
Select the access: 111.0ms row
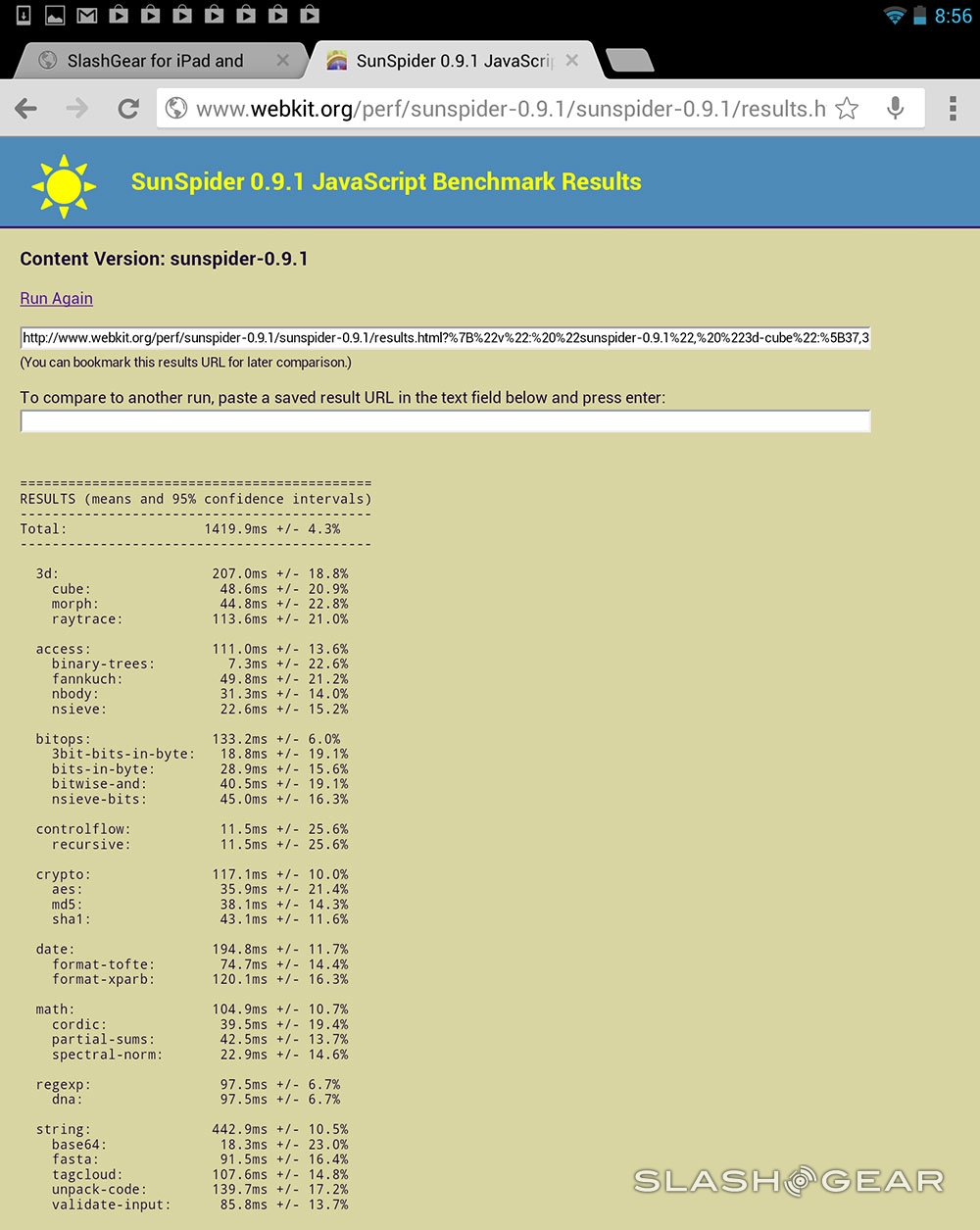192,649
